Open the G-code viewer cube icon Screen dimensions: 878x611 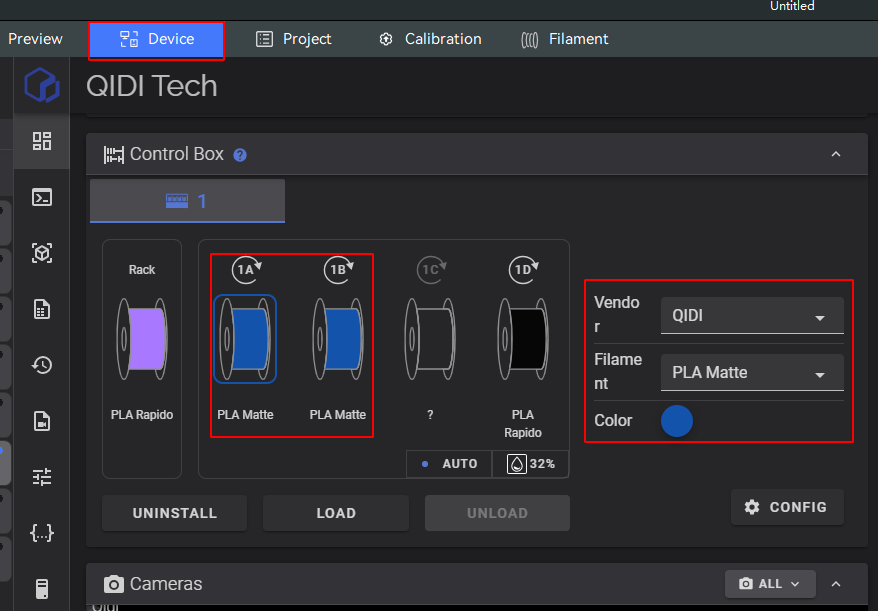point(42,253)
